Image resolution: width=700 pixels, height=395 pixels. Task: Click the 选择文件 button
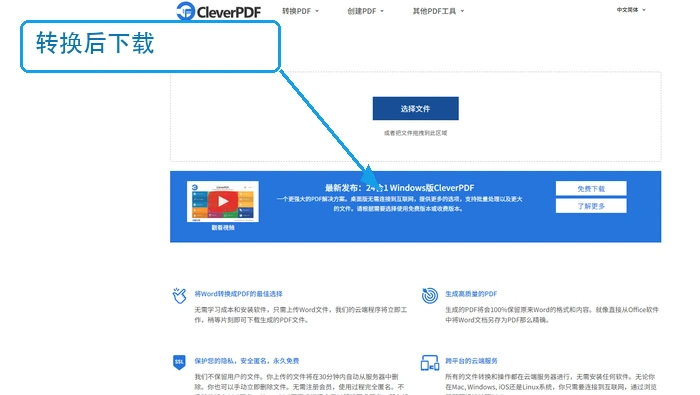[x=416, y=108]
